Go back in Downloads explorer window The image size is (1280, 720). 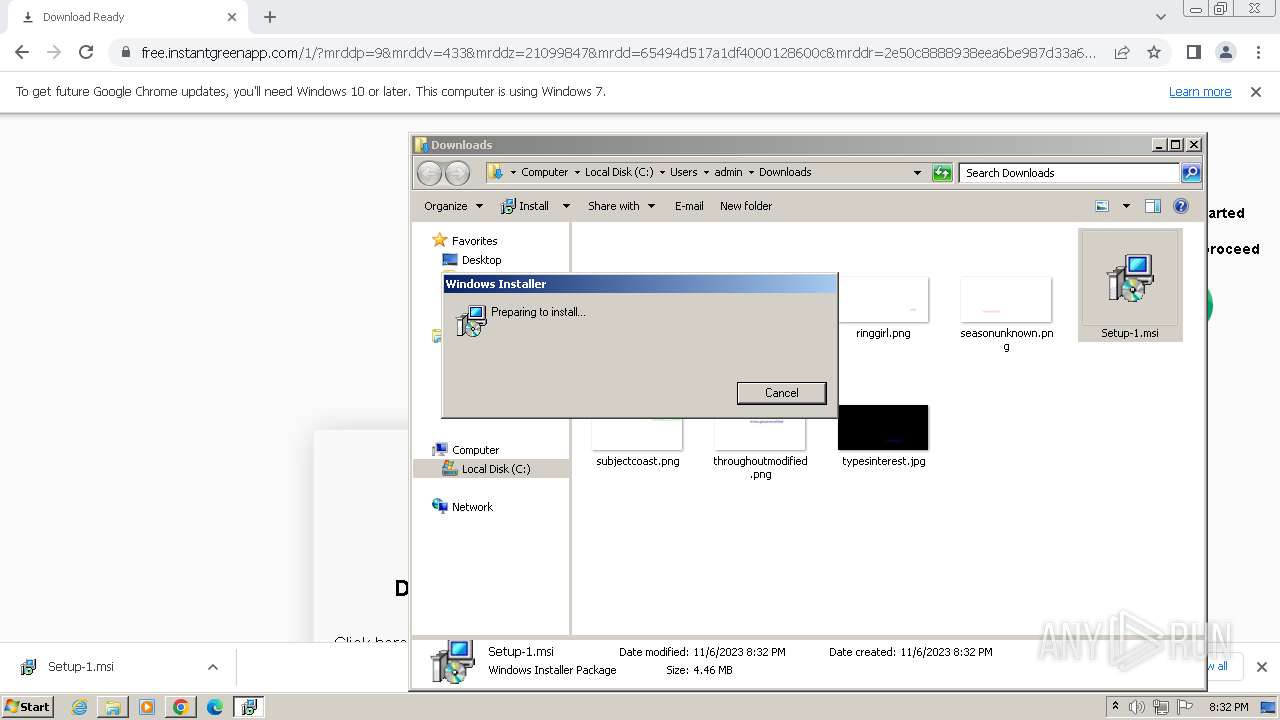tap(429, 173)
